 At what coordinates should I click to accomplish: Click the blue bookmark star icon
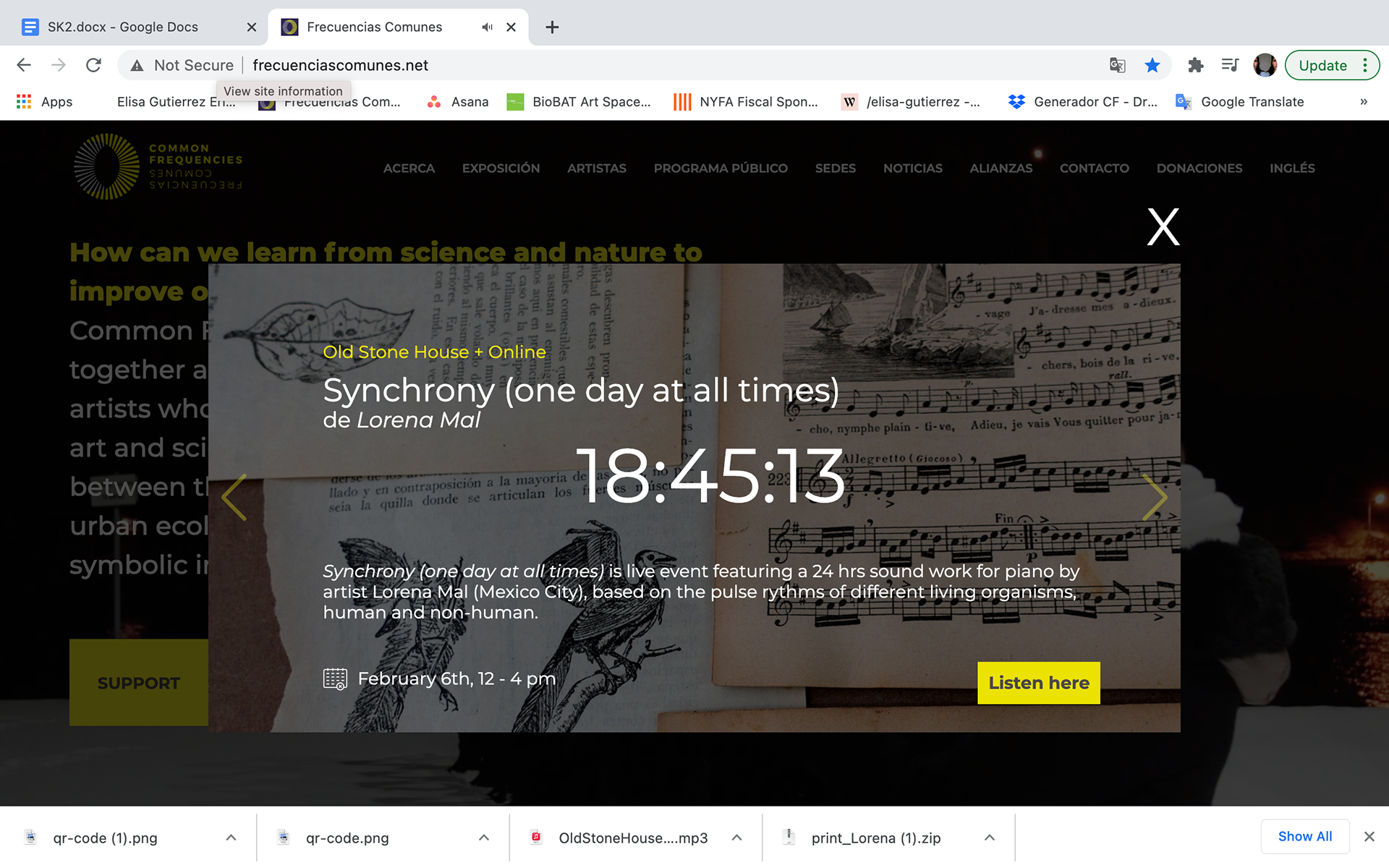tap(1152, 65)
